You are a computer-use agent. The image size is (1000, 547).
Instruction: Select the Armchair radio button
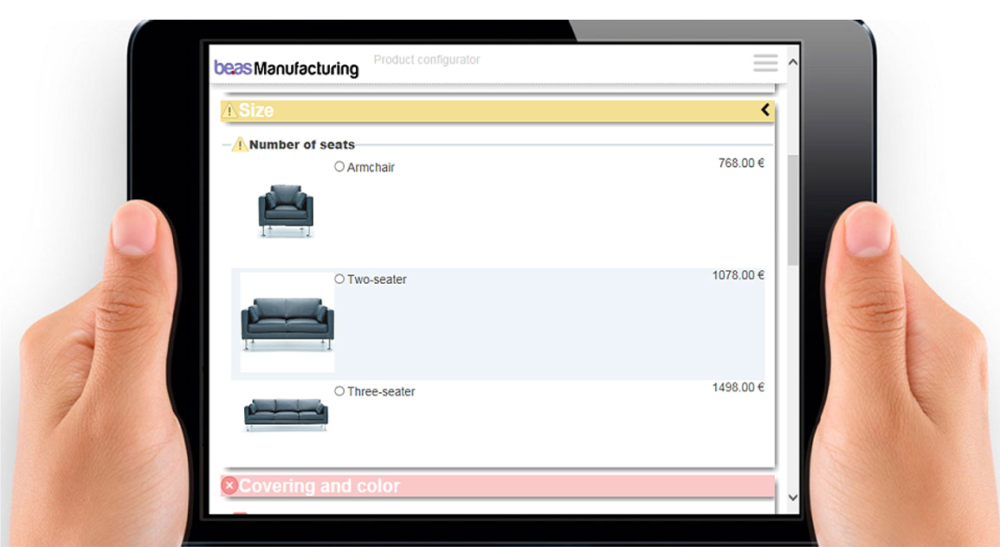tap(339, 166)
